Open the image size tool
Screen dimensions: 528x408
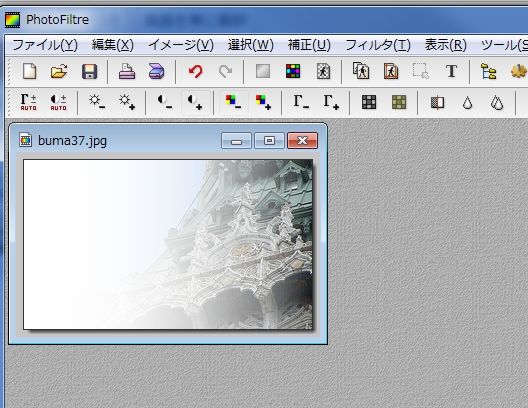pyautogui.click(x=361, y=71)
